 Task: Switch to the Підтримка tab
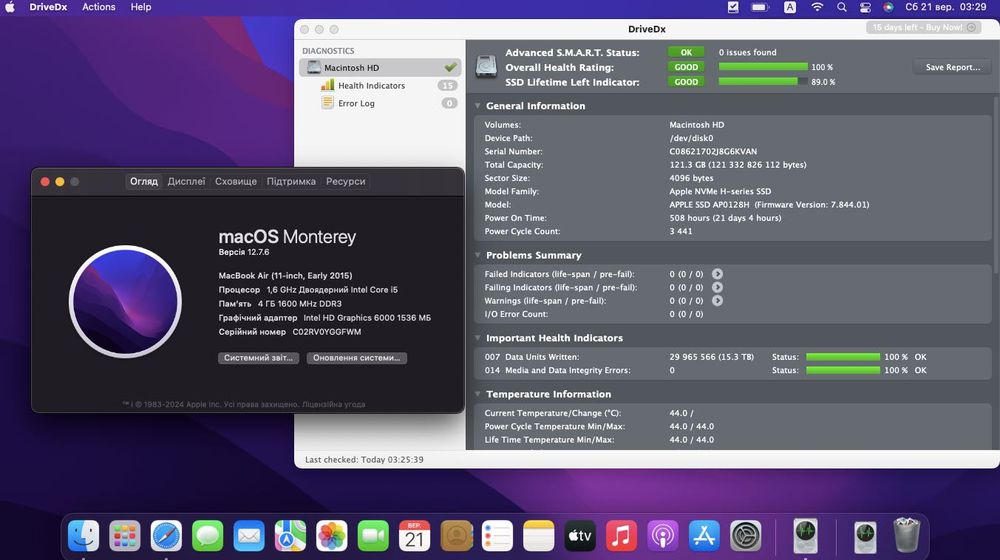coord(291,182)
